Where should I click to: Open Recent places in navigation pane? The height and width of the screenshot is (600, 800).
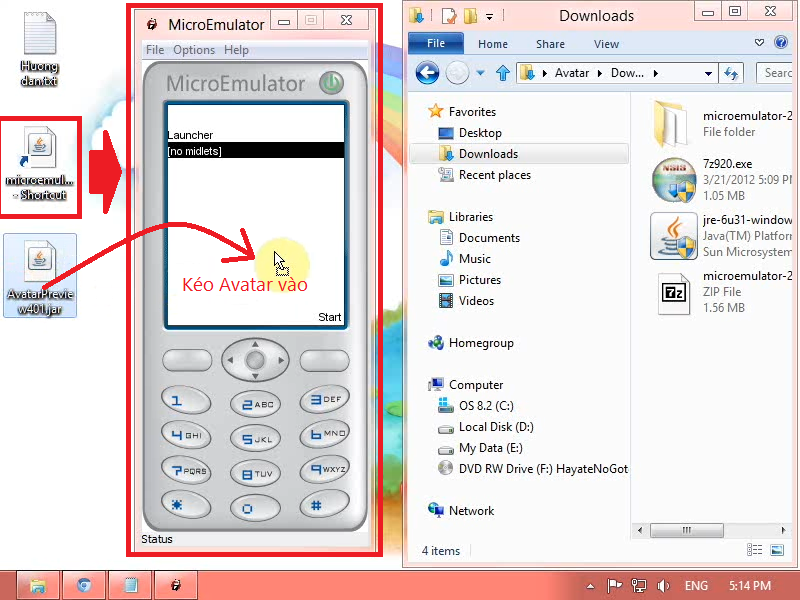coord(494,175)
